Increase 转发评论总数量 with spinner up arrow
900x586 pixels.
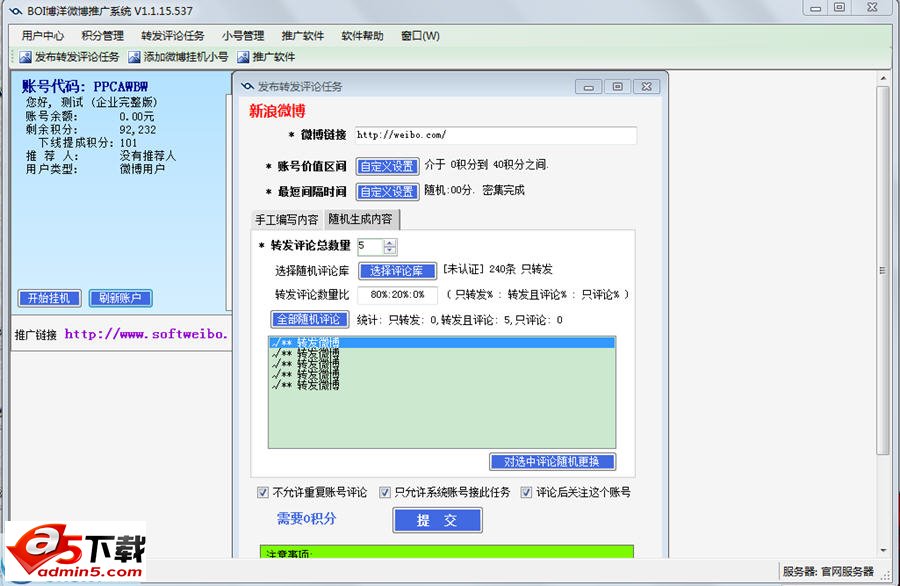coord(390,242)
